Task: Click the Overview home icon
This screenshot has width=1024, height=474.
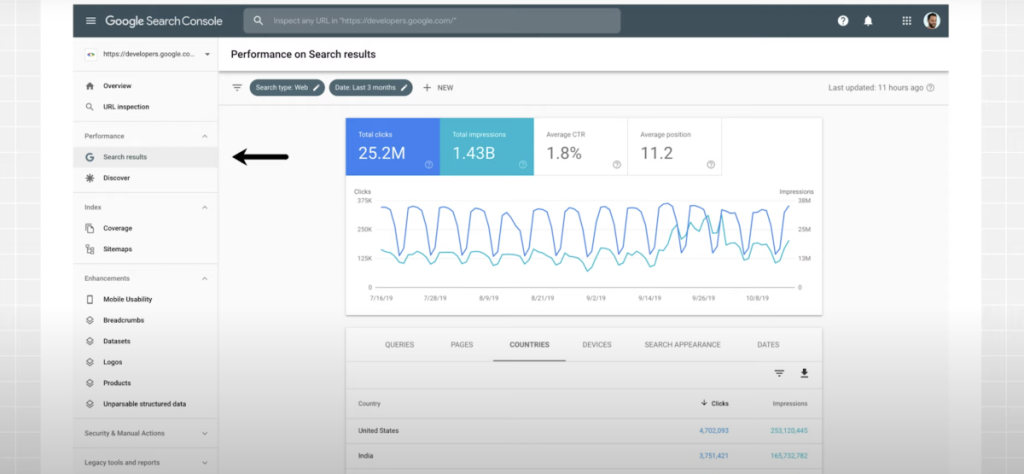Action: [x=90, y=86]
